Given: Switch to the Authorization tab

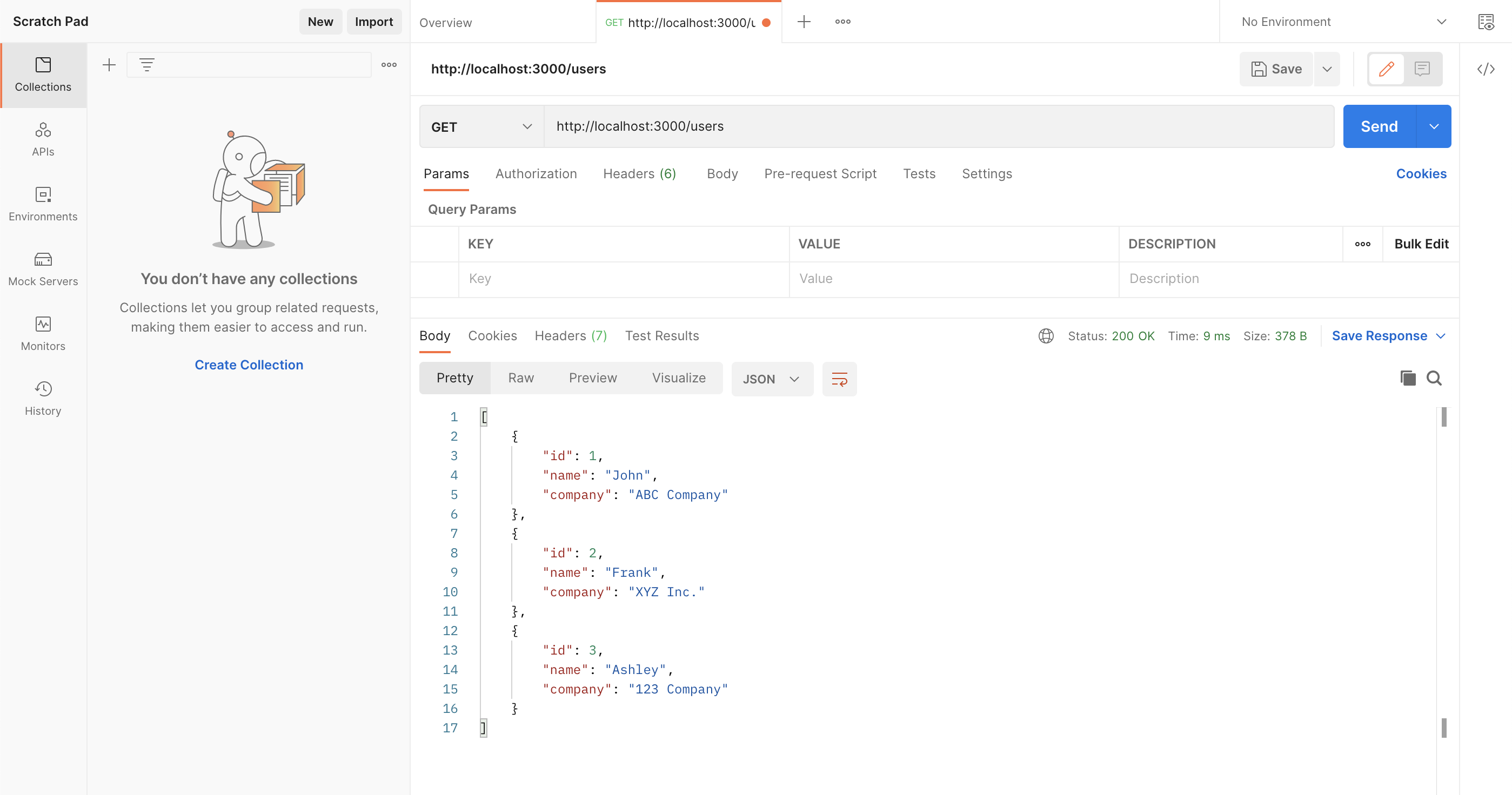Looking at the screenshot, I should (536, 174).
